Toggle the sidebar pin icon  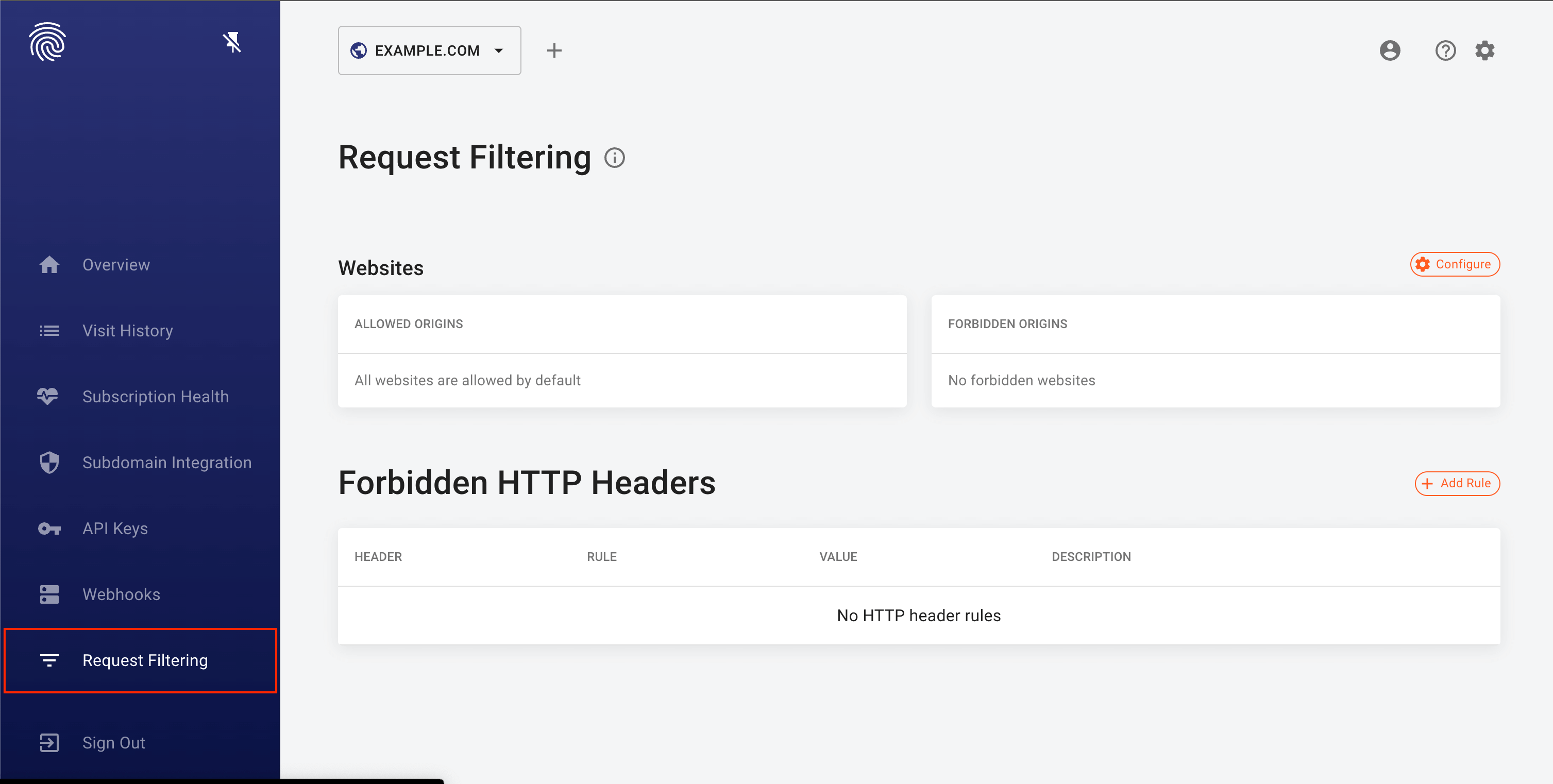pyautogui.click(x=232, y=42)
